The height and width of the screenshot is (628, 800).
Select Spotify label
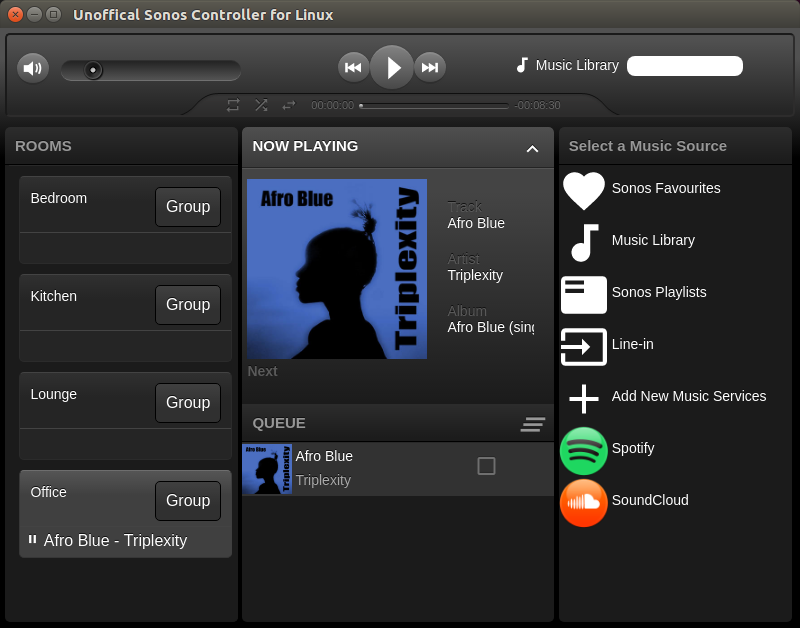633,448
